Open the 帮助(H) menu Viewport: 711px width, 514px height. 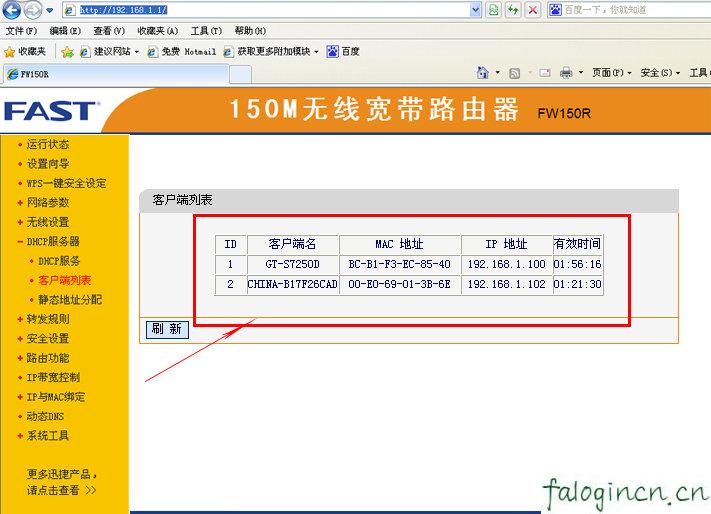pyautogui.click(x=250, y=31)
